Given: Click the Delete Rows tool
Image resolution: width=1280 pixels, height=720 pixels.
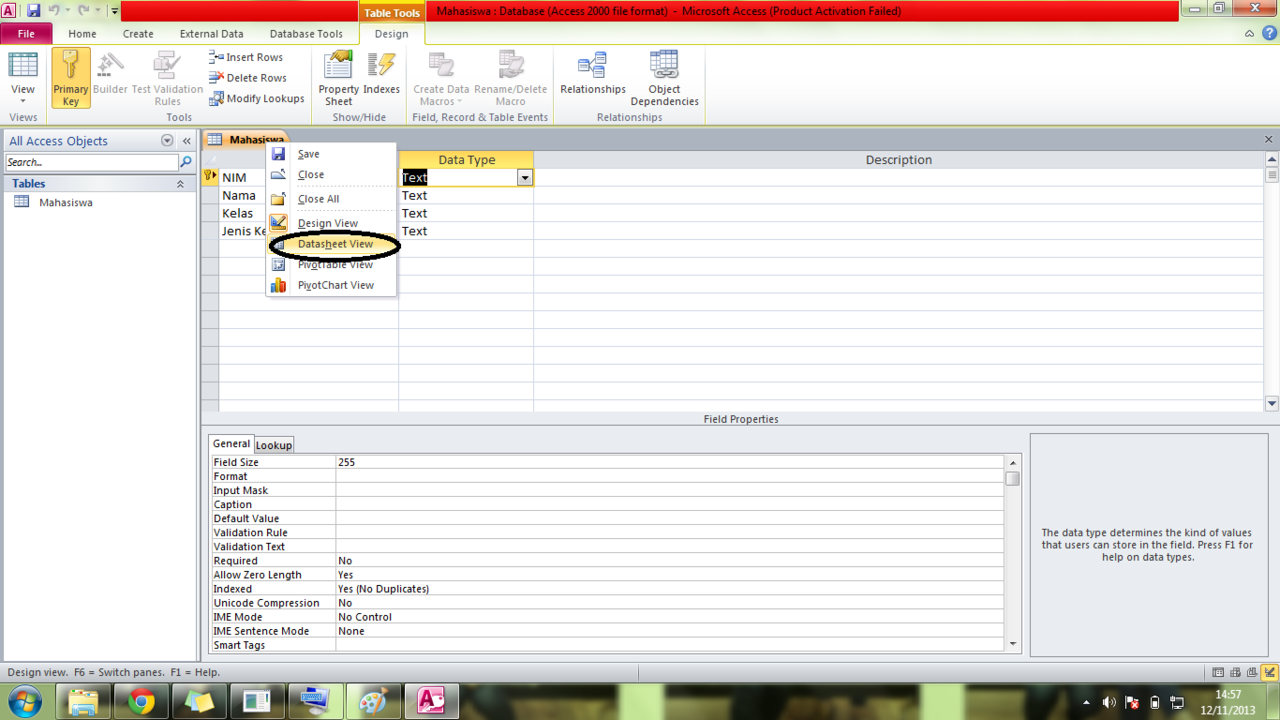Looking at the screenshot, I should pos(248,78).
